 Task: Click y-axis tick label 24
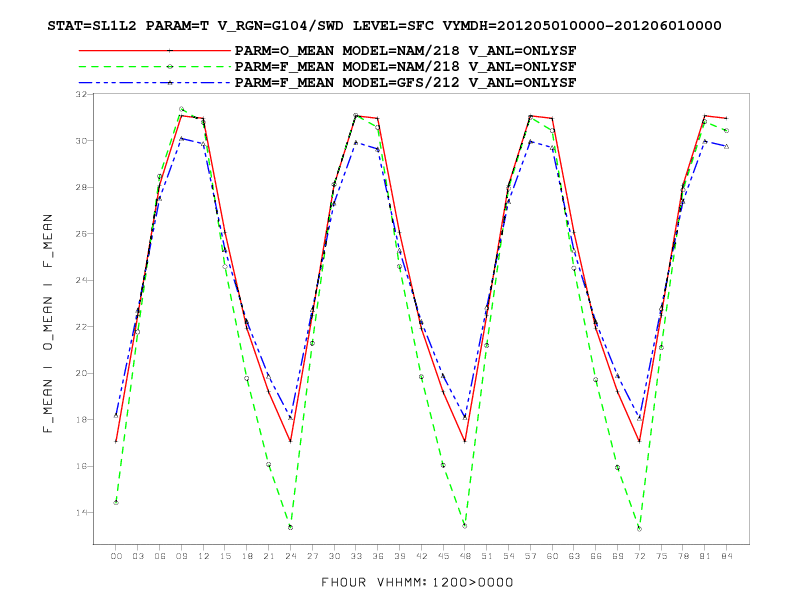[x=81, y=280]
